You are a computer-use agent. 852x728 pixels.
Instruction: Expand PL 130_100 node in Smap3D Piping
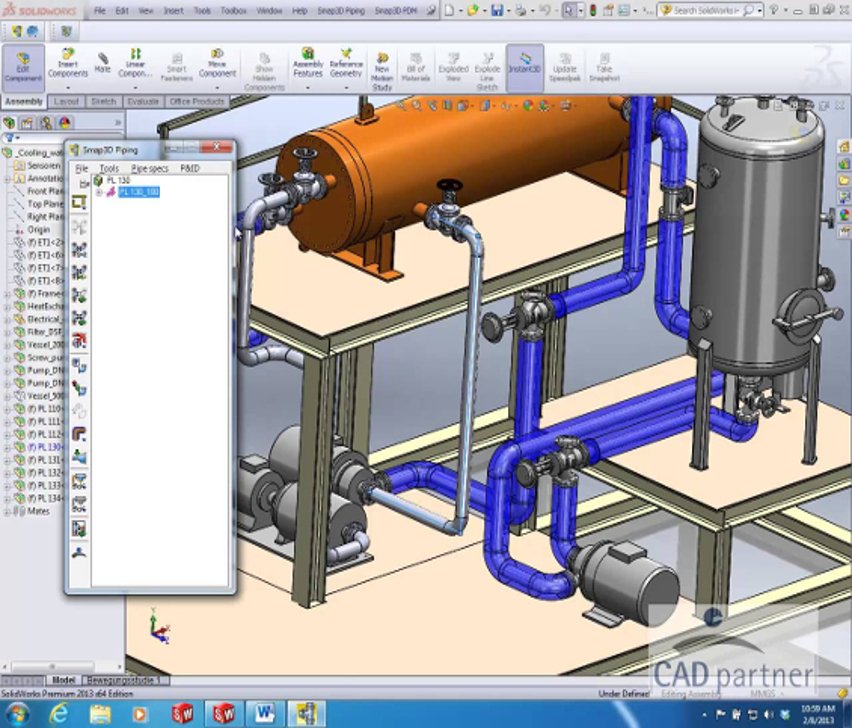pos(99,192)
